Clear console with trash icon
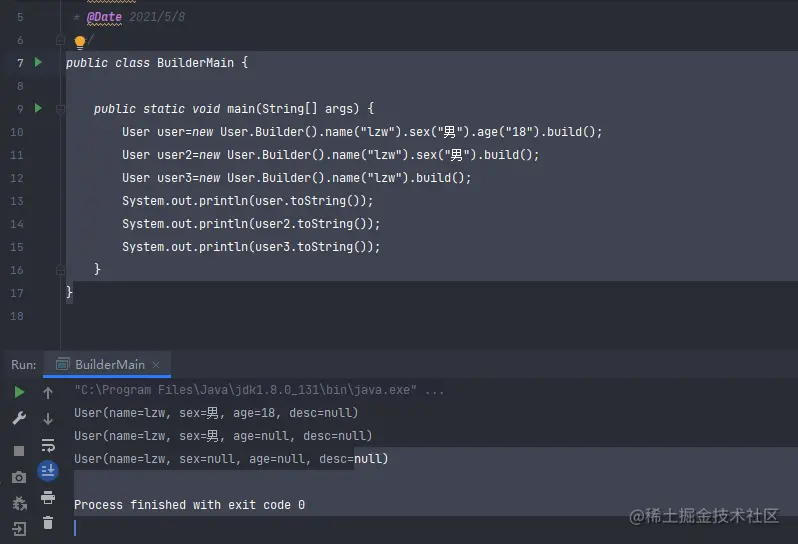 pyautogui.click(x=48, y=523)
